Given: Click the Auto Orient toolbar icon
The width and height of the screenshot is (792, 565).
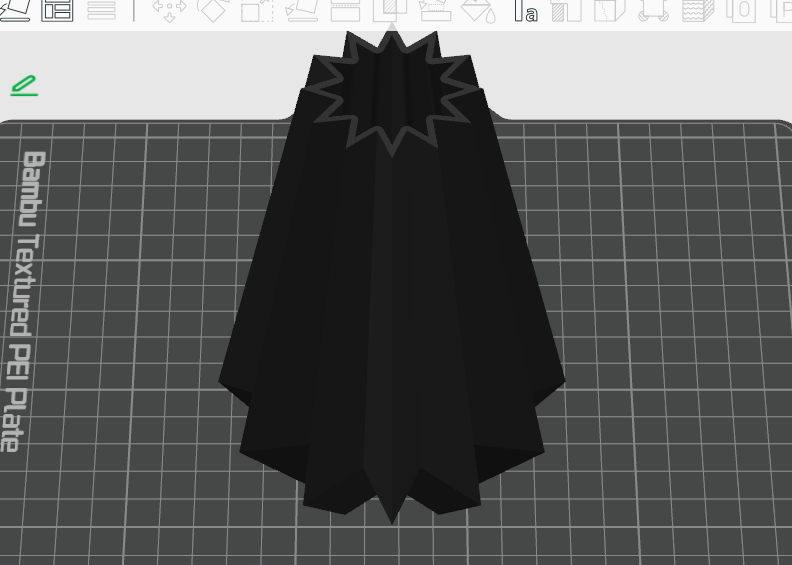Looking at the screenshot, I should point(17,10).
